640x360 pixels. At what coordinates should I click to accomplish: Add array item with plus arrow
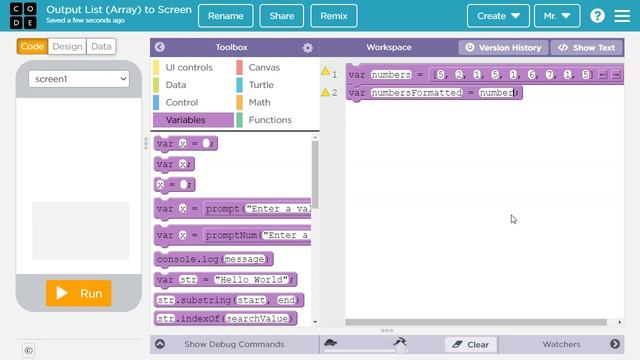point(616,75)
